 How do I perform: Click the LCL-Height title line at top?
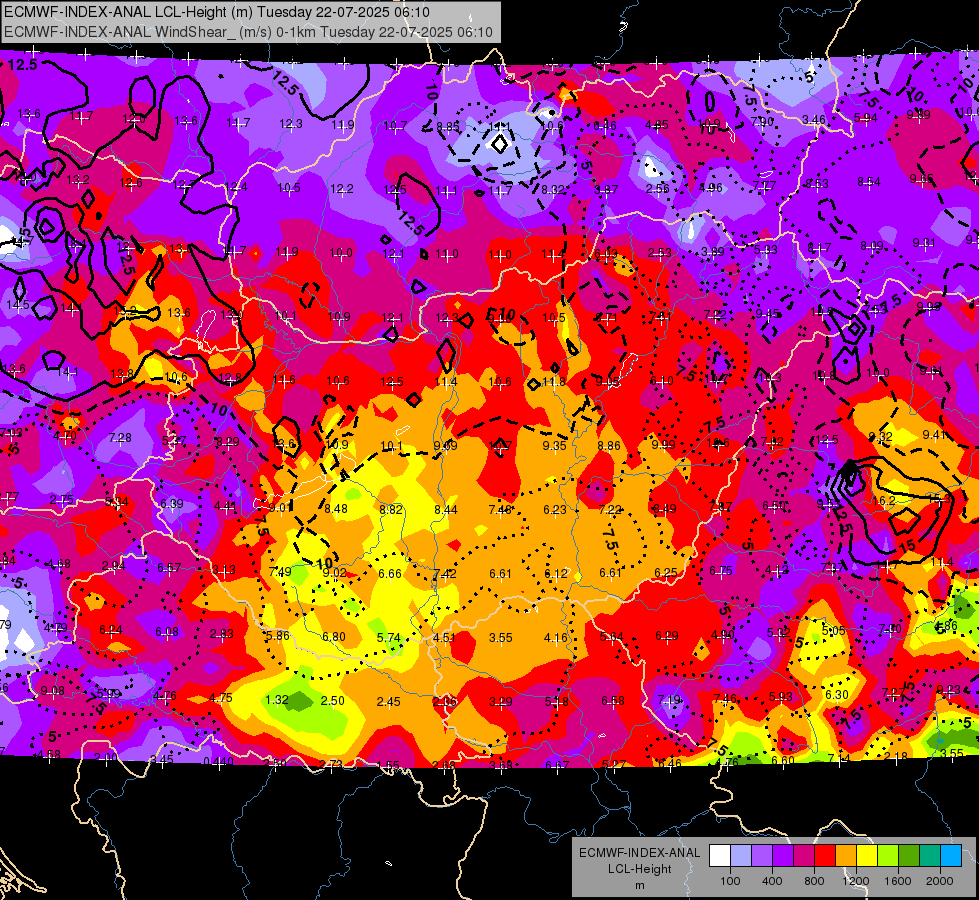coord(217,12)
